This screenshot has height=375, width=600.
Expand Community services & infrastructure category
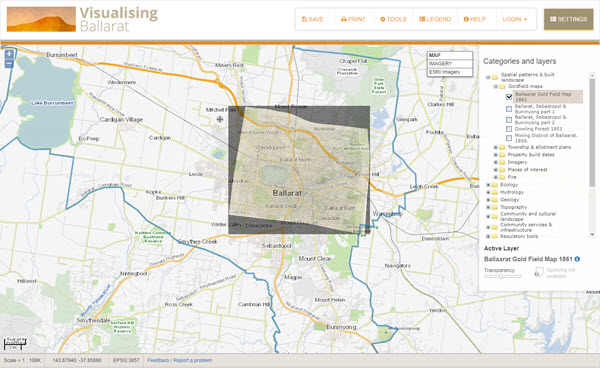tap(488, 227)
